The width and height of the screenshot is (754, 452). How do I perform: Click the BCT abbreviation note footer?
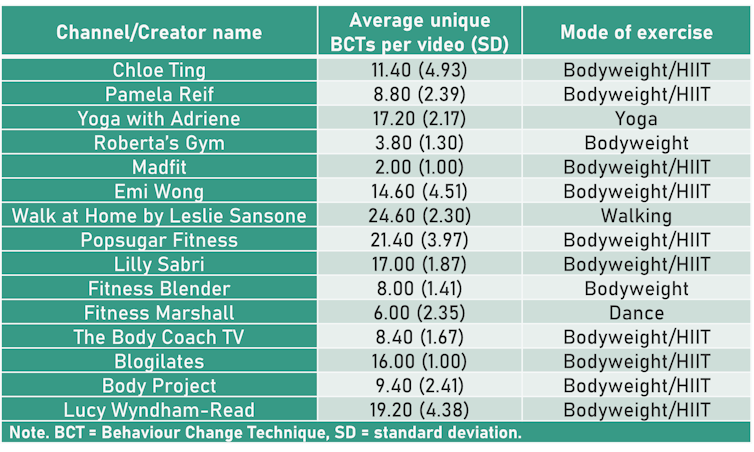(x=265, y=433)
